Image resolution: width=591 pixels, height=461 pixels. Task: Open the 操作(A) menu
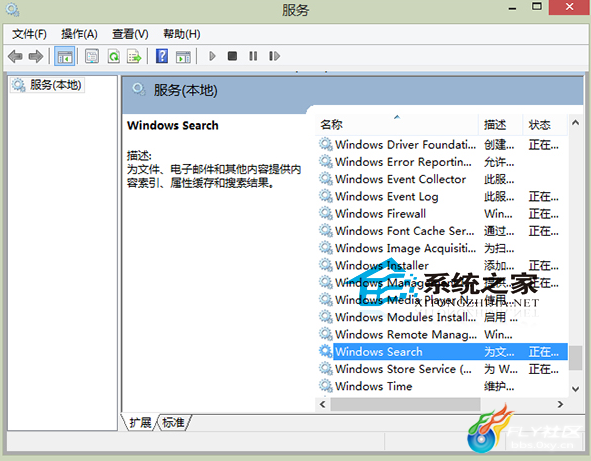pos(79,34)
